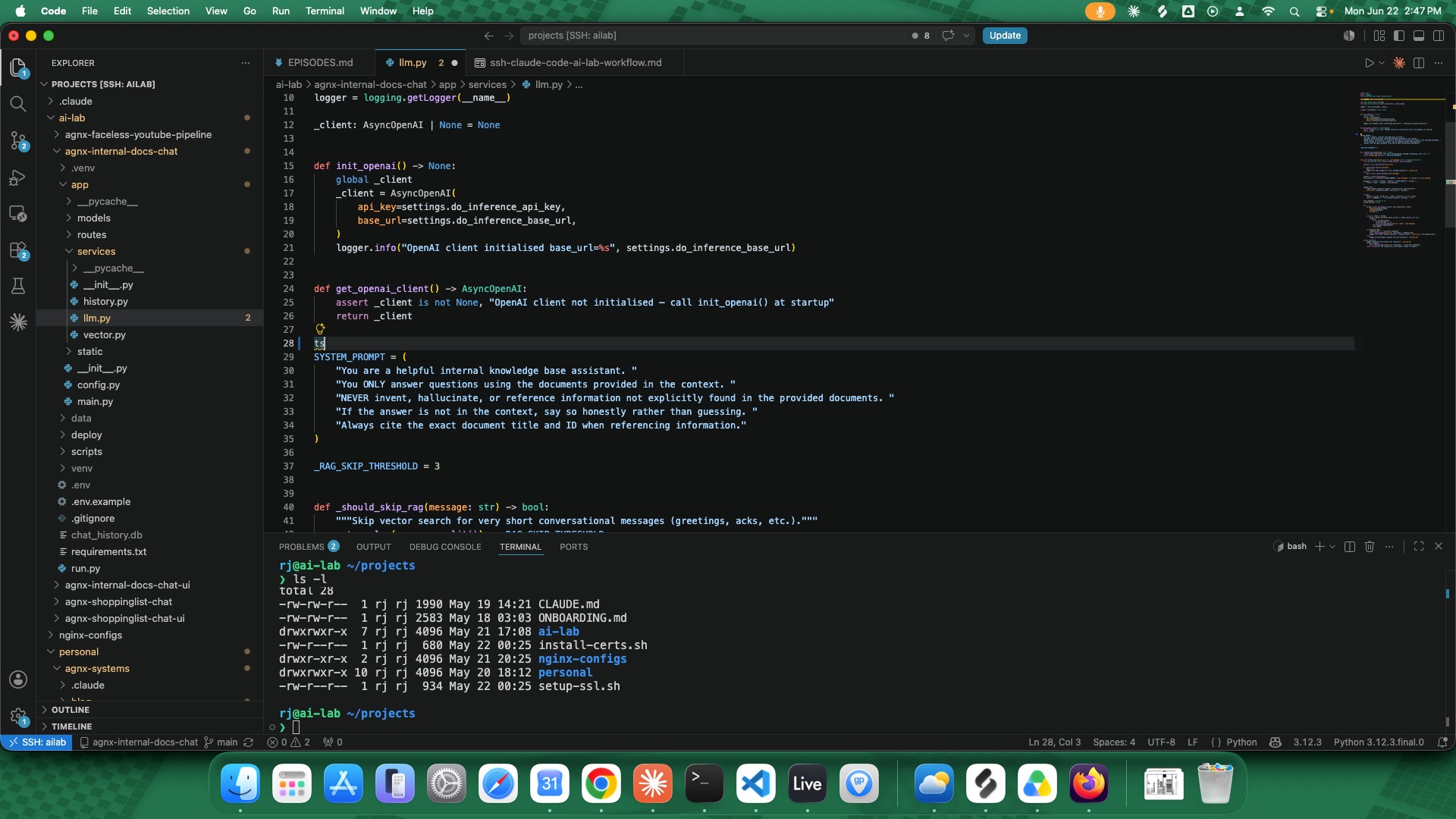Toggle the secondary side bar
The image size is (1456, 819).
[x=1439, y=36]
